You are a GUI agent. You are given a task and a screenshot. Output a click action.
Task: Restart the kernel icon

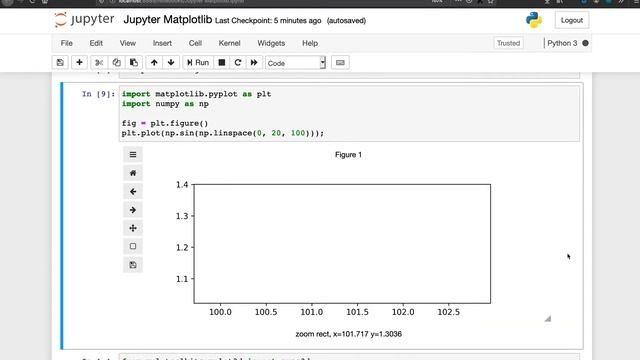point(238,62)
